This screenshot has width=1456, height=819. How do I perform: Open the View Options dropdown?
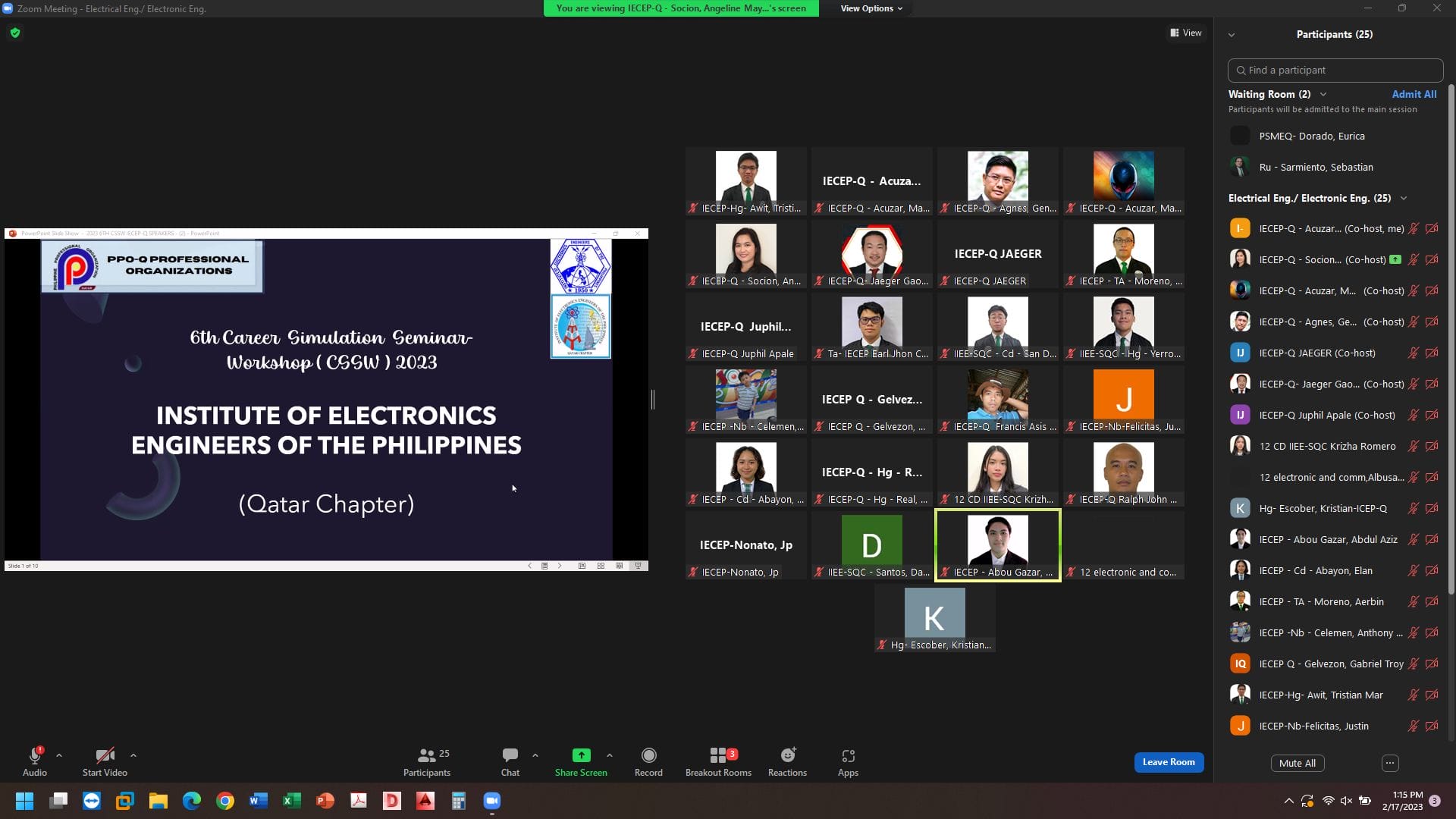pyautogui.click(x=871, y=8)
